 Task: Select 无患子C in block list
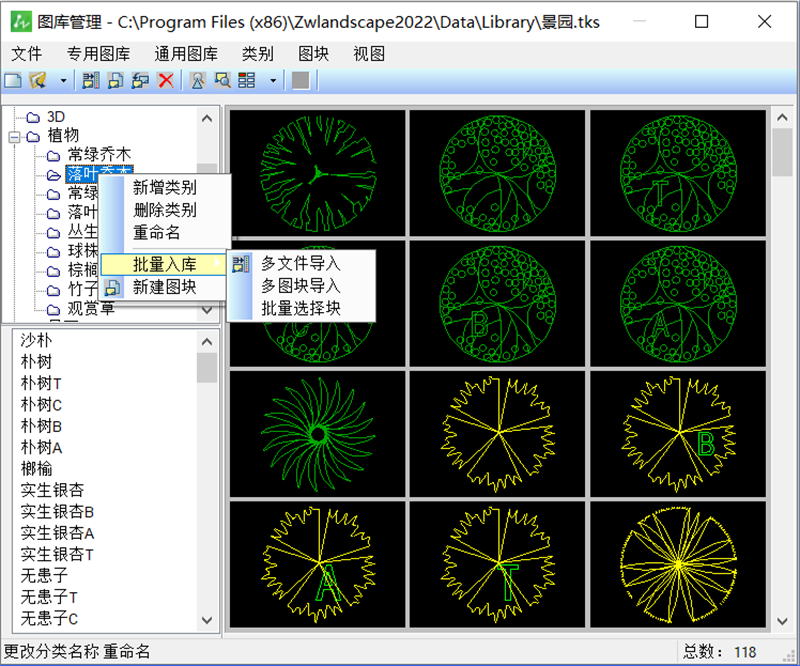[x=49, y=619]
